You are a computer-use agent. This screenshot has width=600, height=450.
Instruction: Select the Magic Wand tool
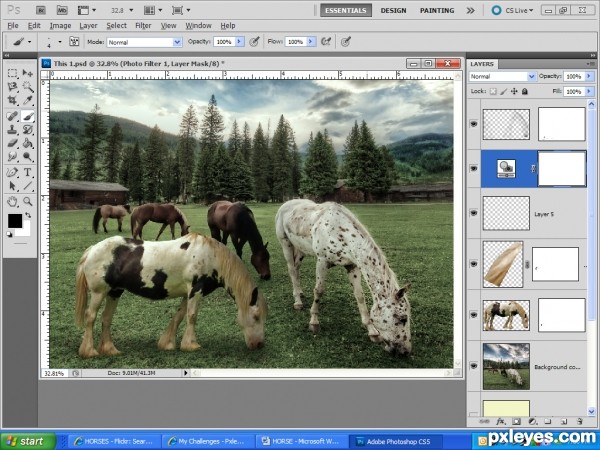coord(27,86)
